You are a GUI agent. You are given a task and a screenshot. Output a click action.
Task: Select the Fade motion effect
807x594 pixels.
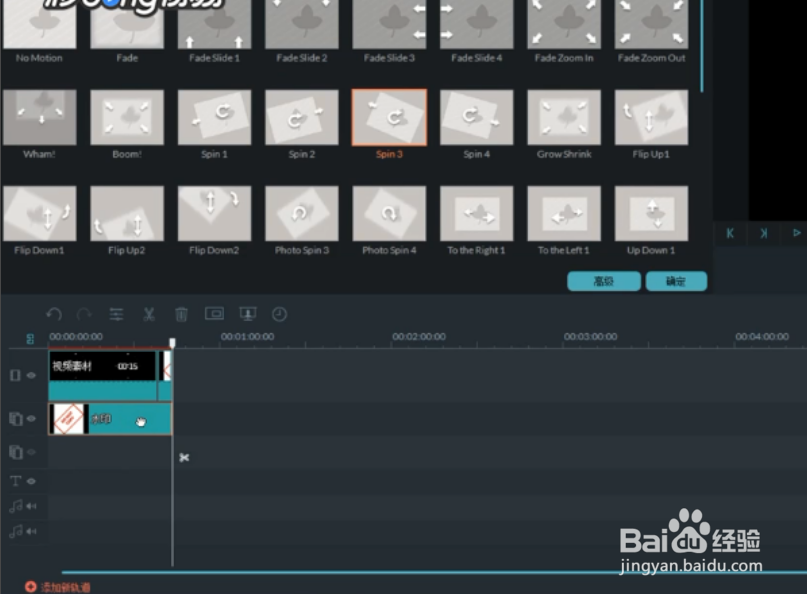click(x=127, y=25)
